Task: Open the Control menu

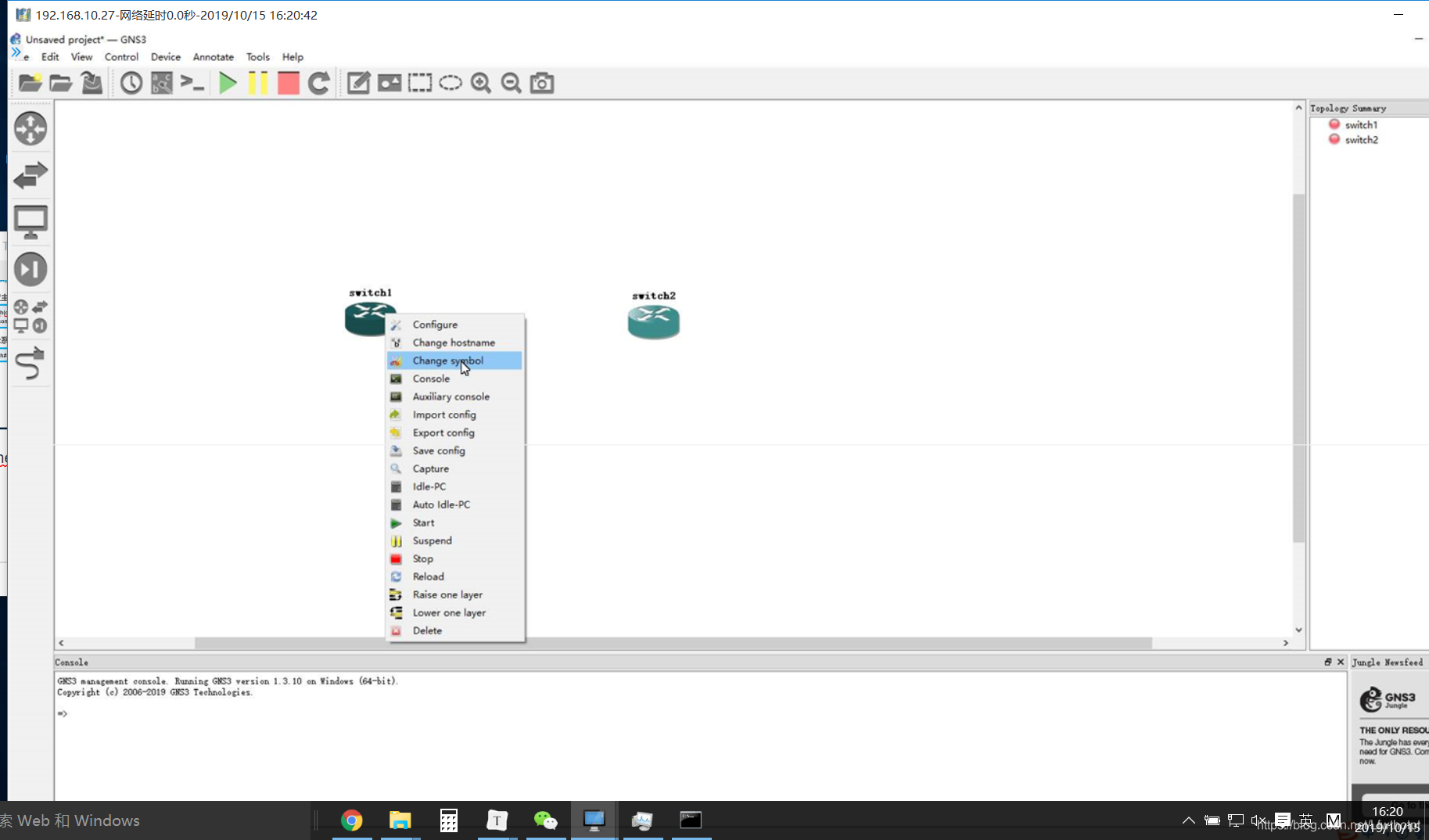Action: click(121, 57)
